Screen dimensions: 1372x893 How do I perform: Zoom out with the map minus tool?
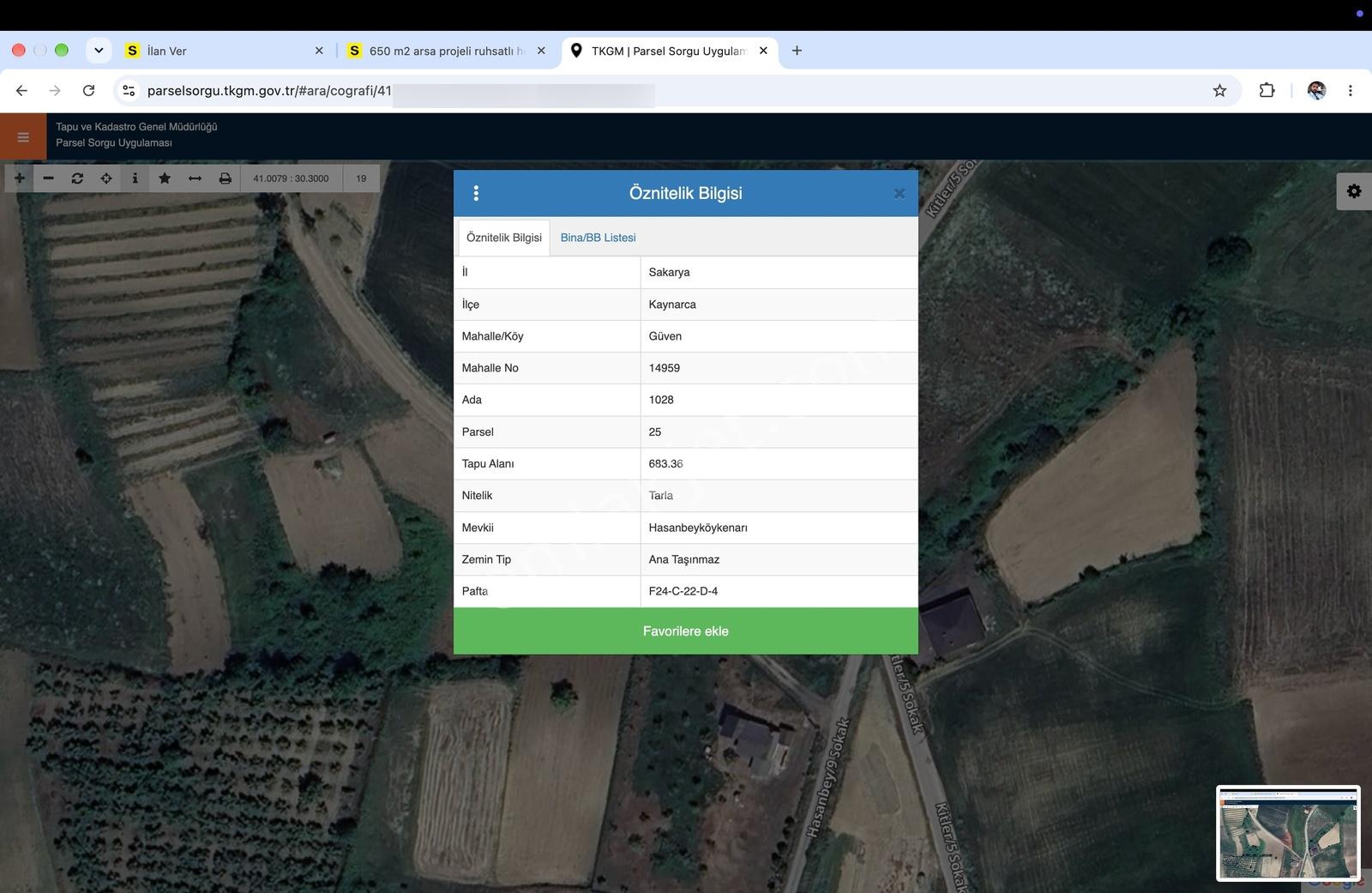coord(48,178)
